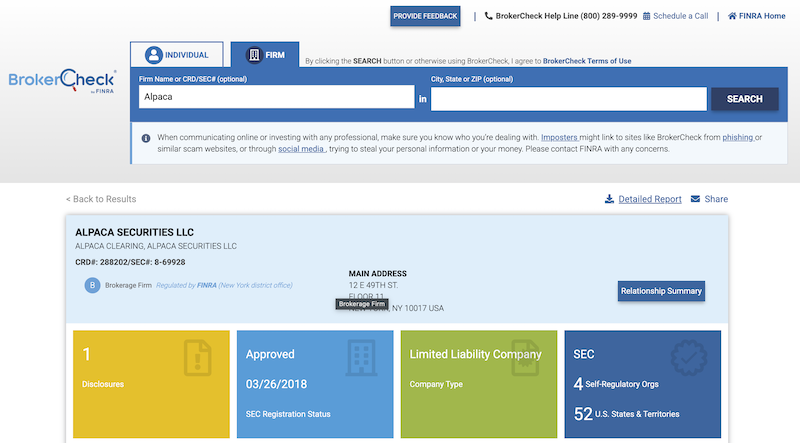The image size is (800, 443).
Task: Click the BrokerCheck by FINRA logo
Action: pos(62,81)
